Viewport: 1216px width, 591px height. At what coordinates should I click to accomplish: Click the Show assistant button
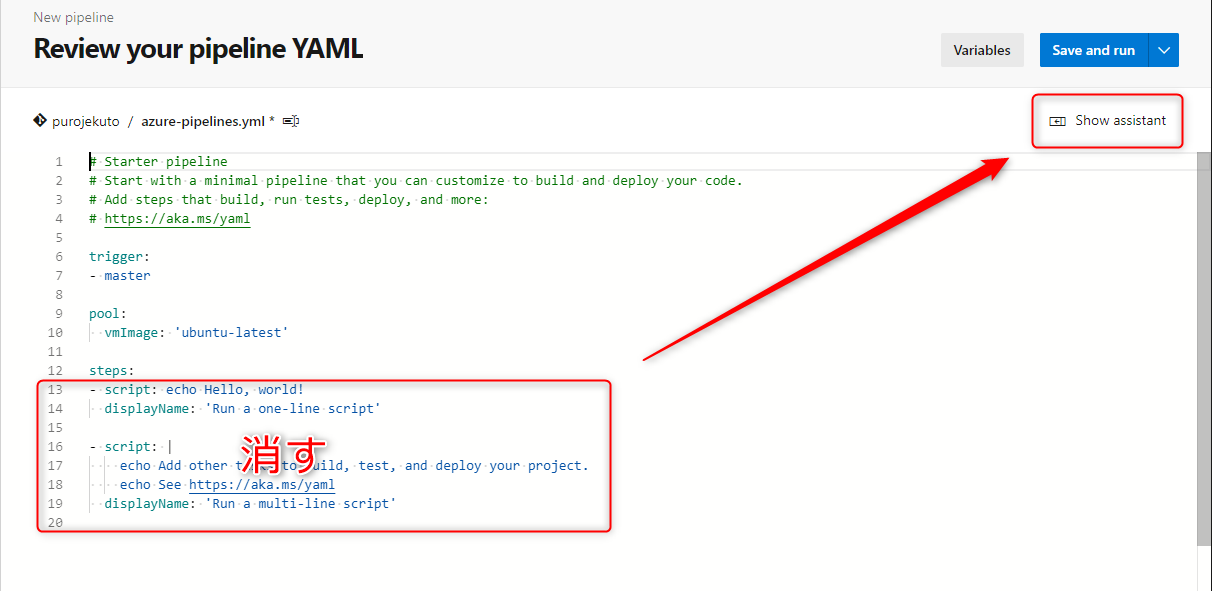[x=1108, y=121]
